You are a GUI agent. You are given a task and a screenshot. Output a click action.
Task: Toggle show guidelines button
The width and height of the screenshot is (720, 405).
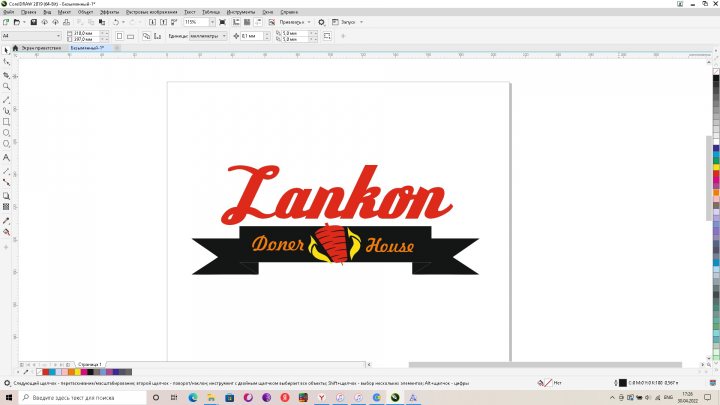coord(258,22)
